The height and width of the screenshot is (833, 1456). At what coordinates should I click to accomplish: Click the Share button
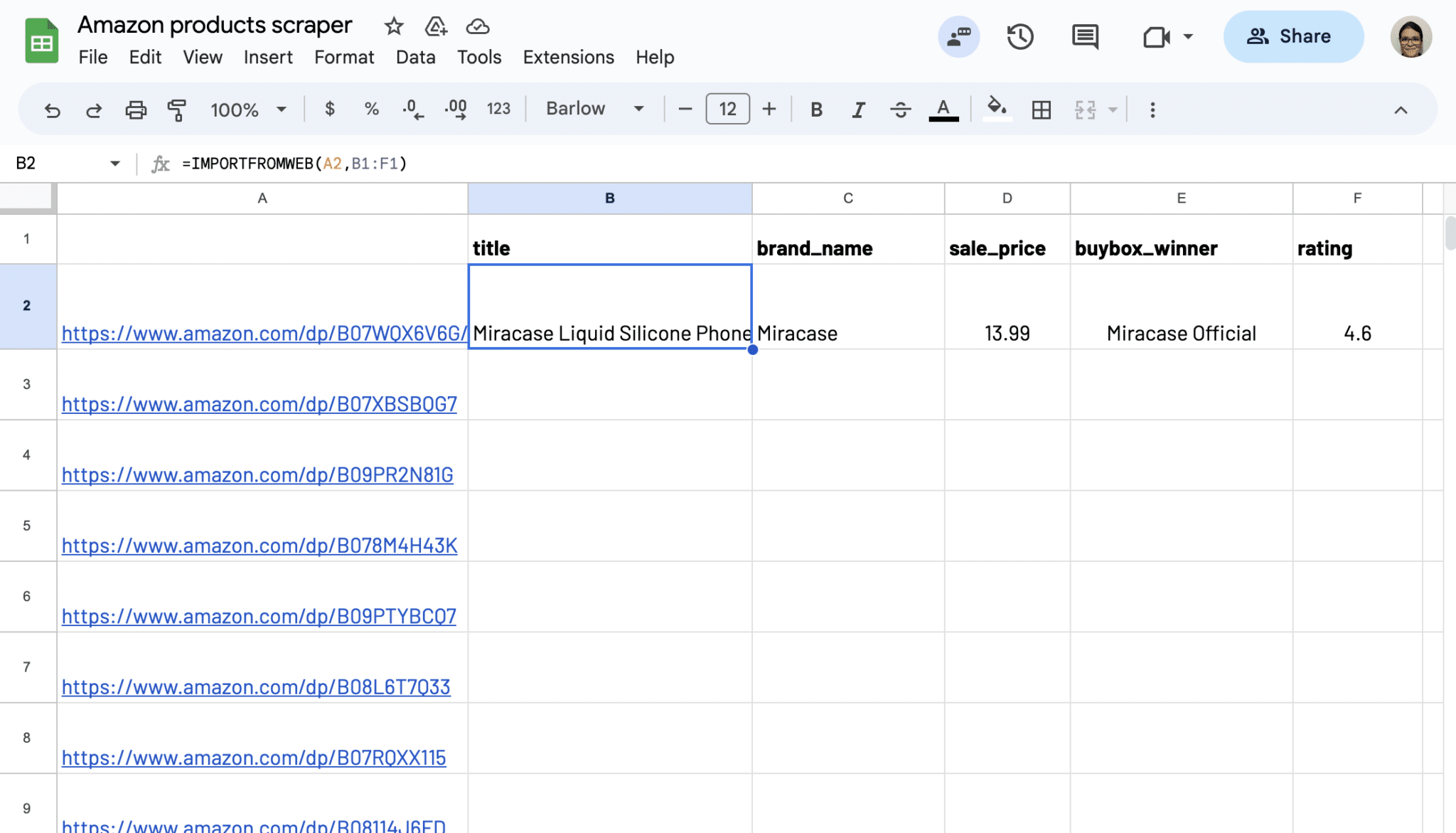click(x=1294, y=36)
